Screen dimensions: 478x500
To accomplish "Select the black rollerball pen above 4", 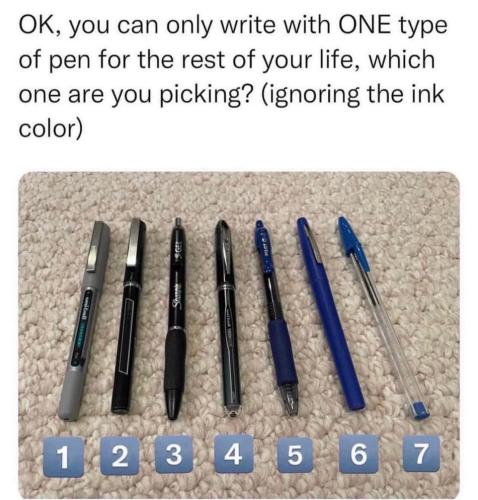I will coord(229,317).
